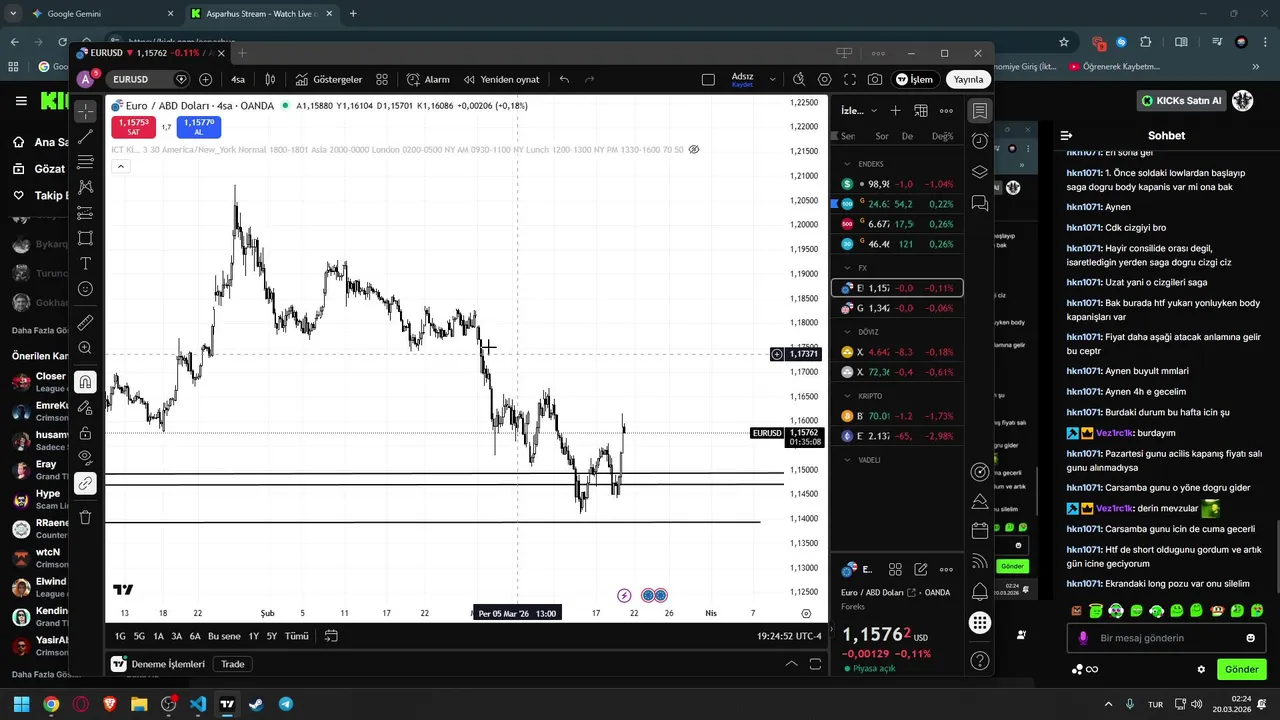The height and width of the screenshot is (720, 1280).
Task: Expand the Adsız layout name dropdown
Action: (x=772, y=79)
